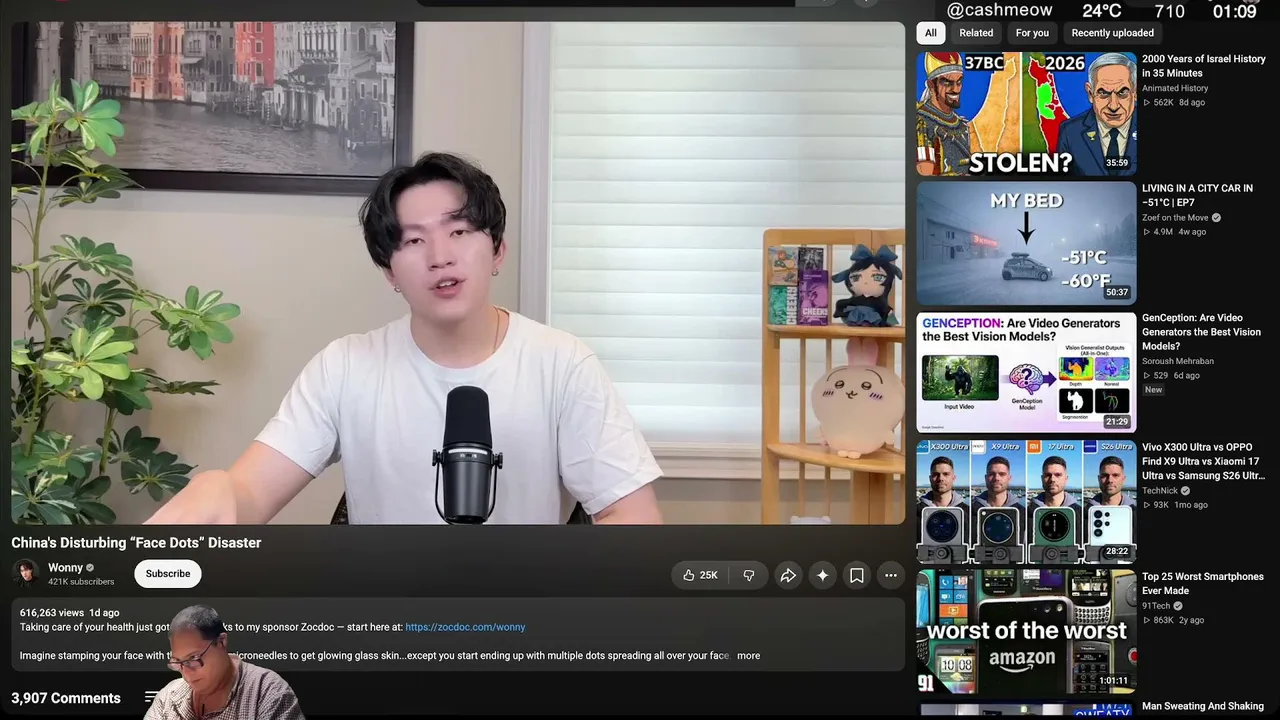
Task: Dislike the Face Dots video
Action: [749, 575]
